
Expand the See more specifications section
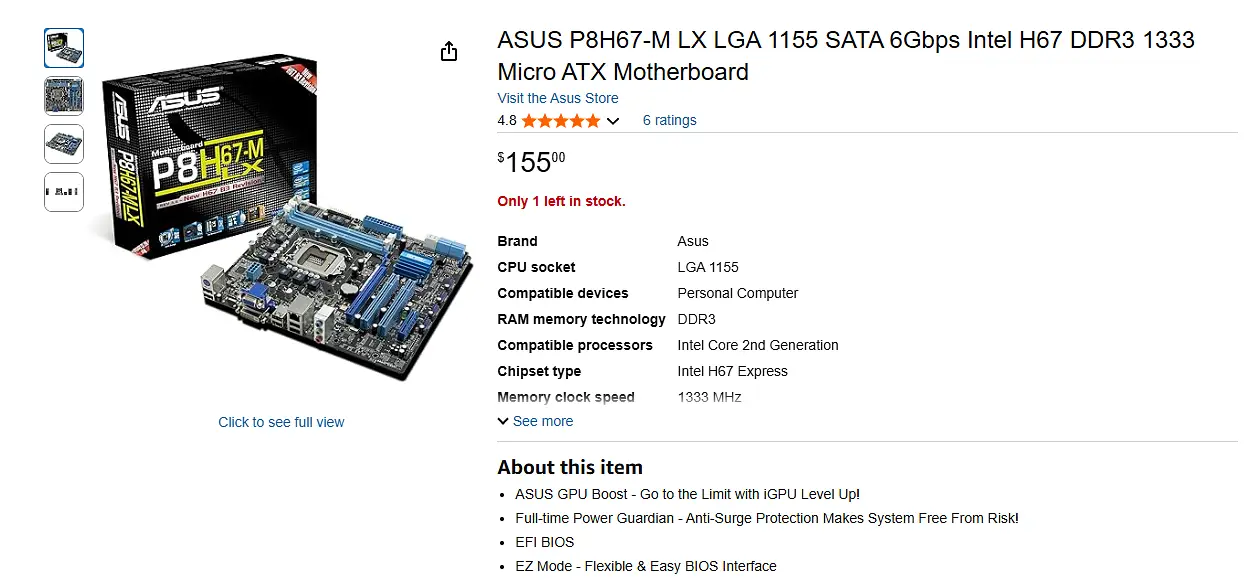coord(543,421)
